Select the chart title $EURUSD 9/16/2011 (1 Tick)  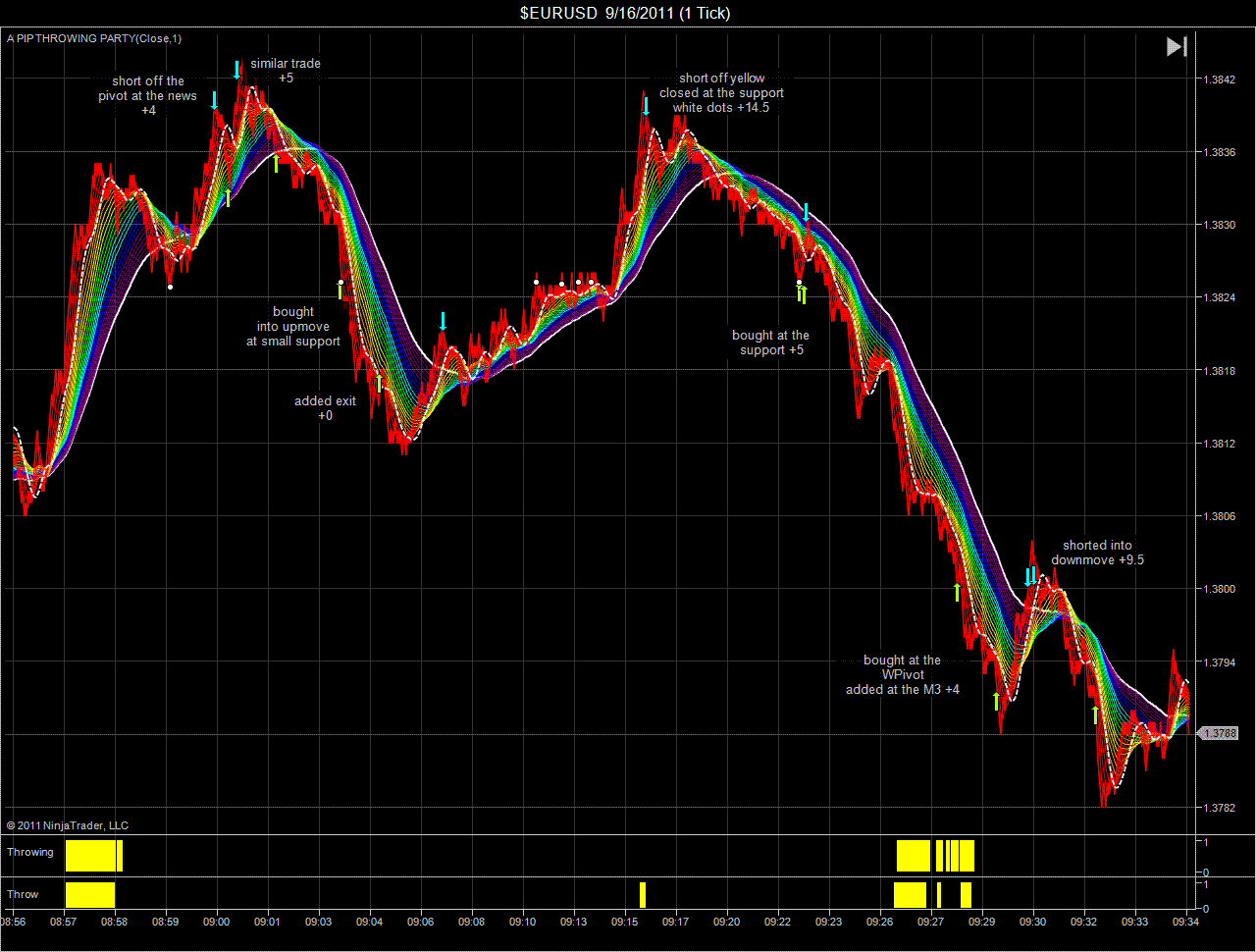[625, 13]
